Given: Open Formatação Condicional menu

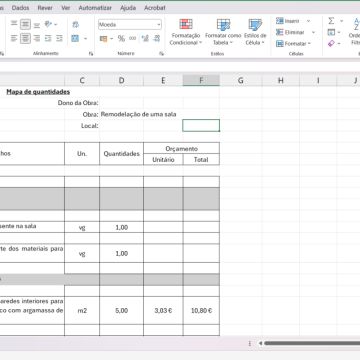Looking at the screenshot, I should click(186, 32).
